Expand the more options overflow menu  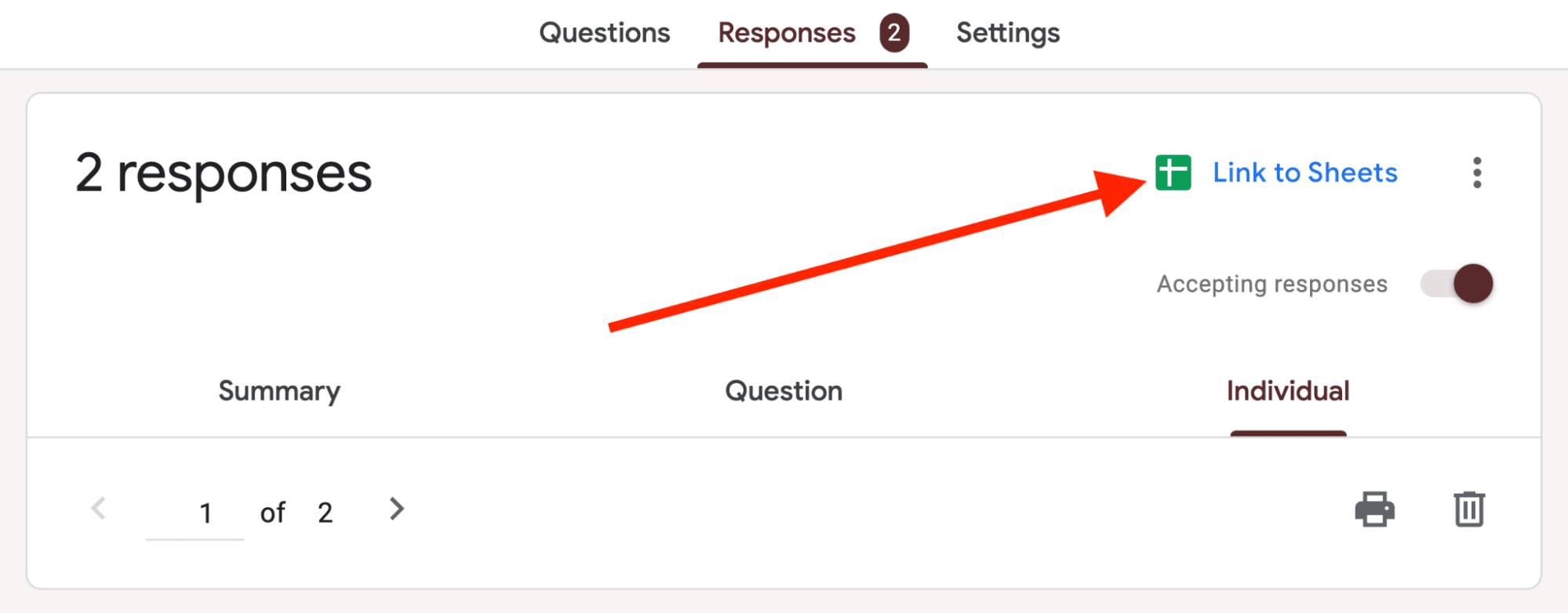[x=1477, y=173]
